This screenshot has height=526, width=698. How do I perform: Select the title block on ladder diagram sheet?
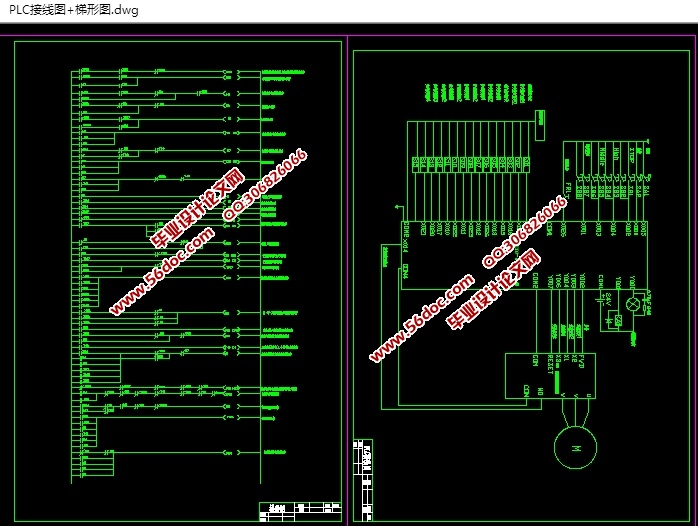click(291, 508)
